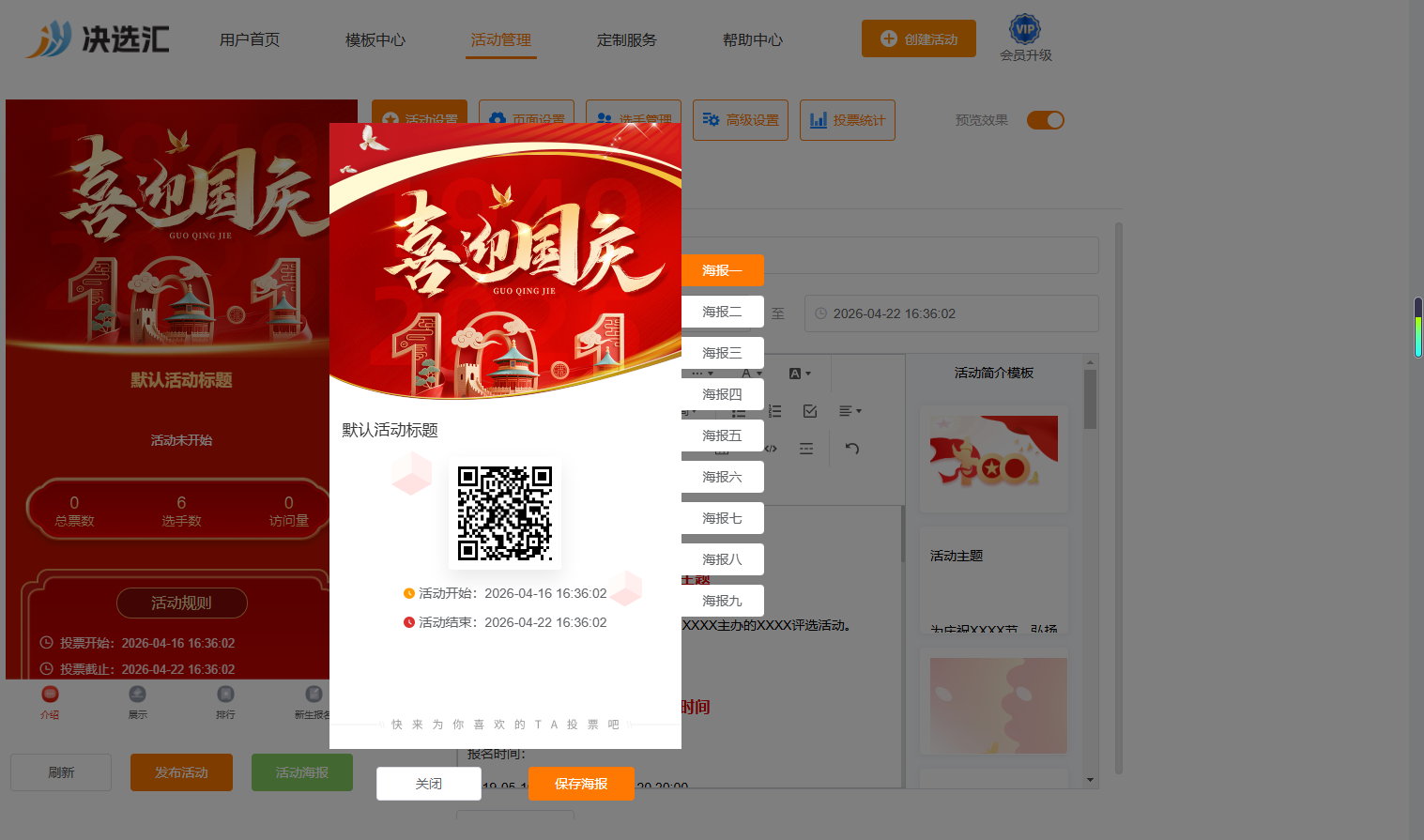Click the 活动主题 template card
Image resolution: width=1424 pixels, height=840 pixels.
point(994,579)
